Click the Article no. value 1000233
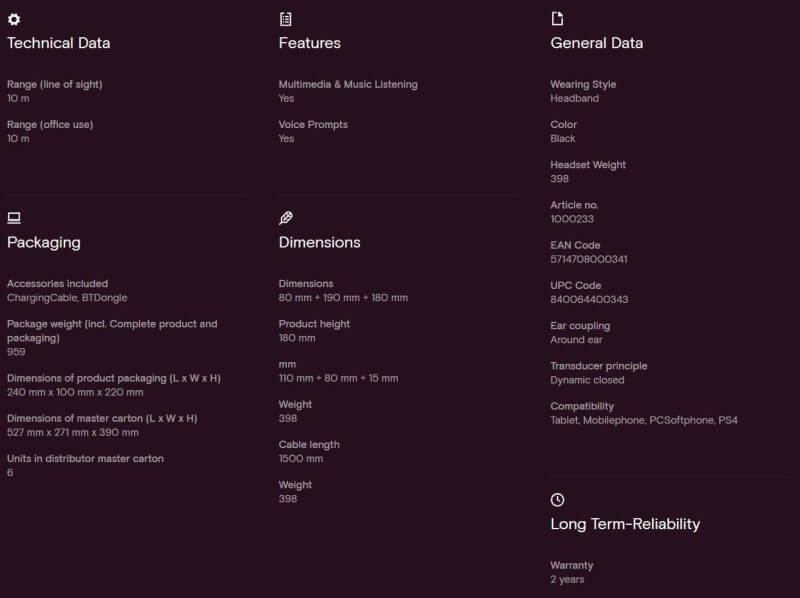The height and width of the screenshot is (598, 800). click(x=572, y=219)
